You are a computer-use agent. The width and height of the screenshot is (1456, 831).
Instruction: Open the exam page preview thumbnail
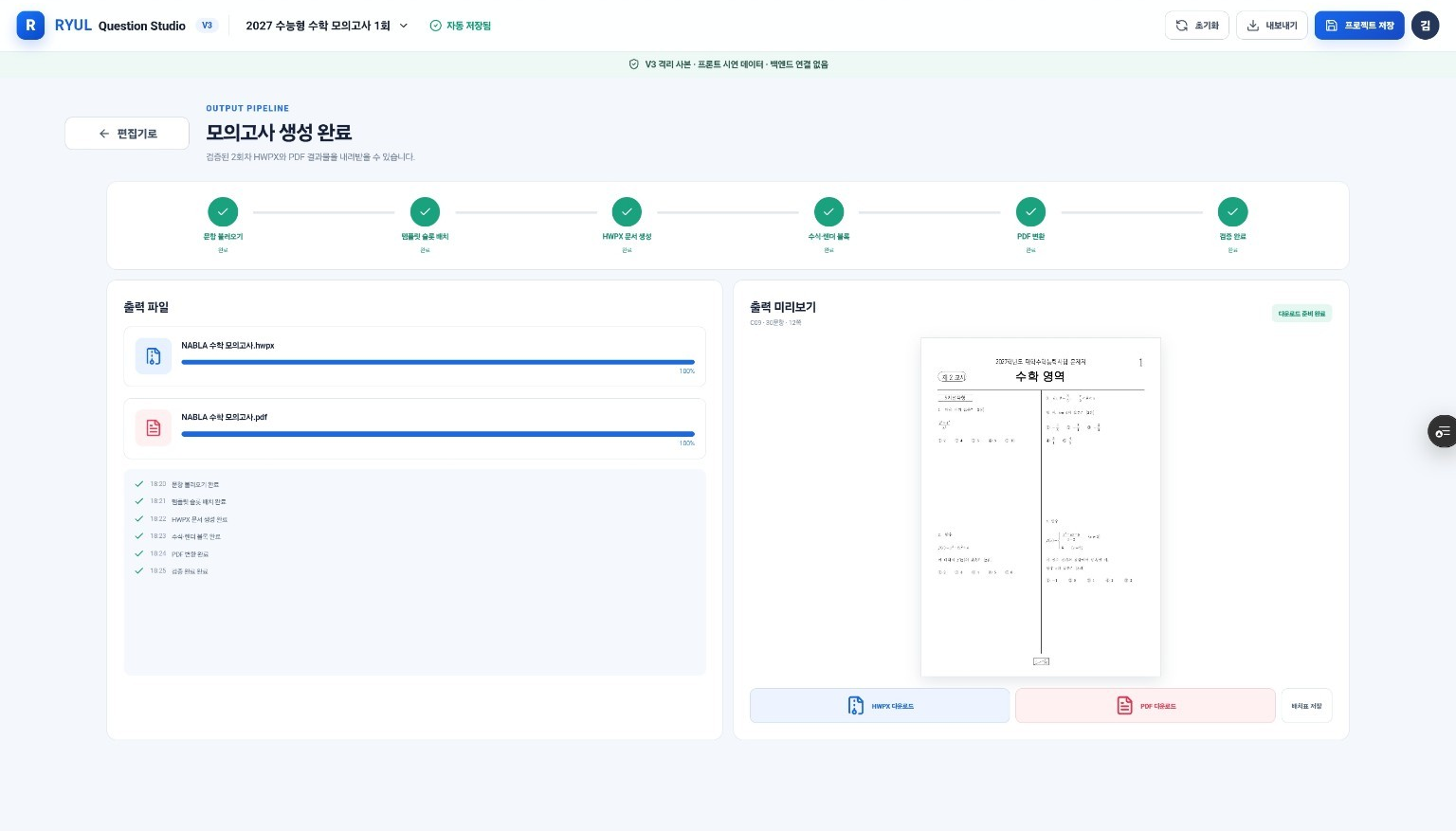[1041, 507]
